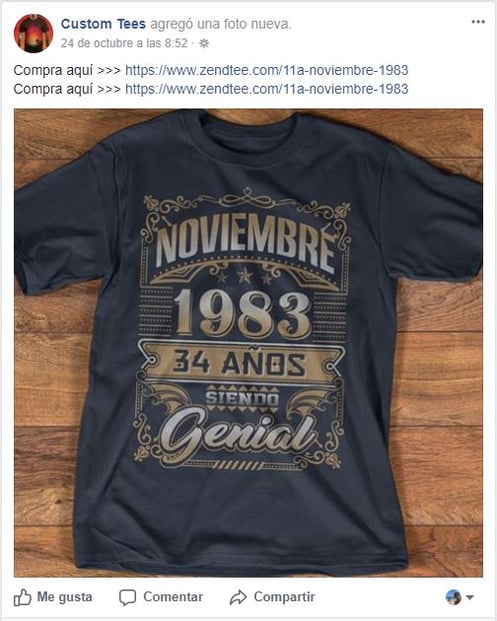Toggle Me gusta on this post
The image size is (497, 621).
click(x=53, y=597)
